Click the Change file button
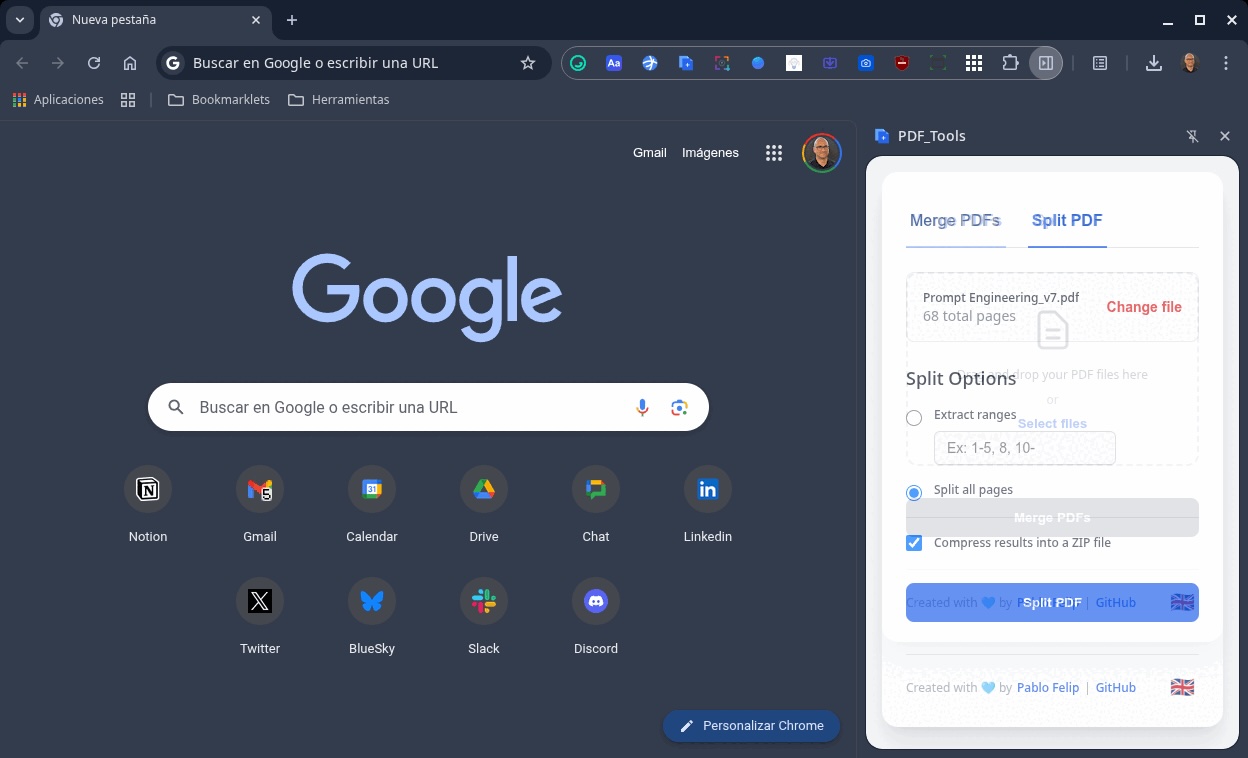This screenshot has height=758, width=1248. coord(1143,307)
